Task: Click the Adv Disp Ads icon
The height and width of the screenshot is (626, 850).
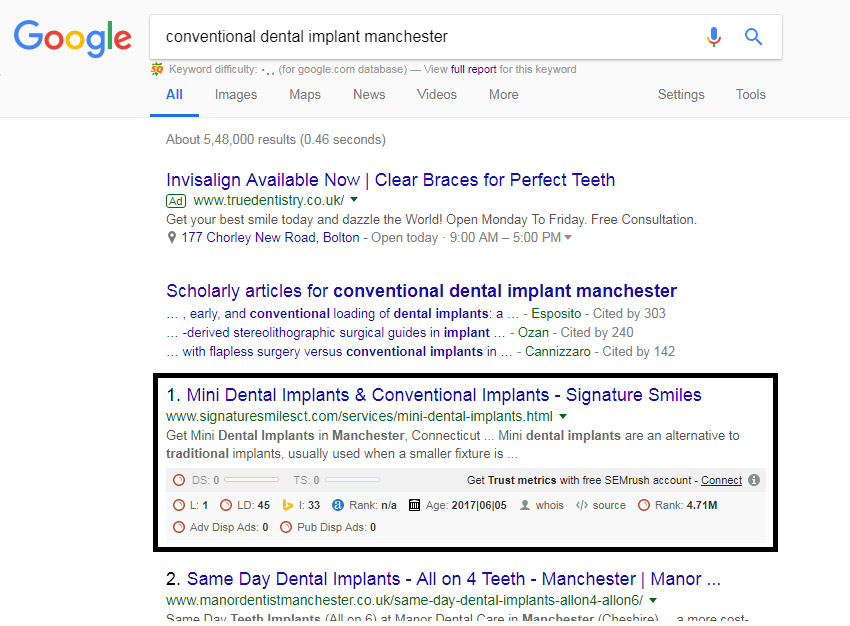Action: click(x=179, y=527)
